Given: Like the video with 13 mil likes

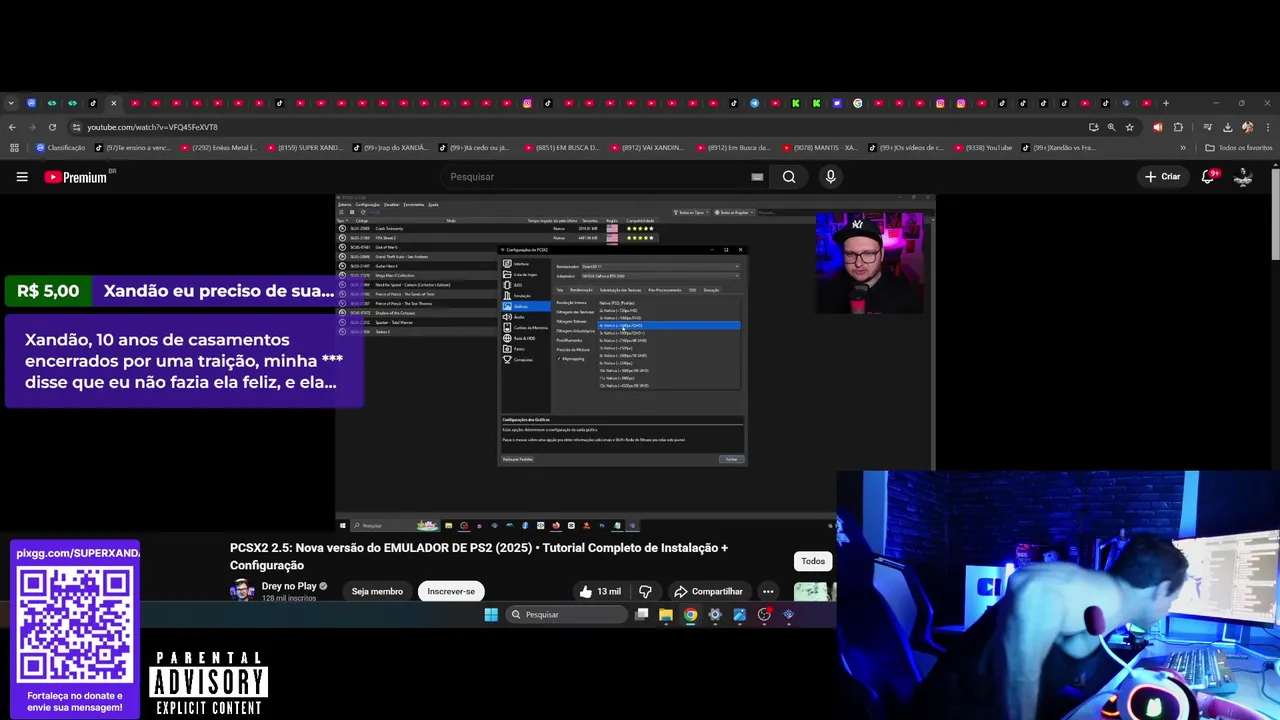Looking at the screenshot, I should (x=600, y=591).
